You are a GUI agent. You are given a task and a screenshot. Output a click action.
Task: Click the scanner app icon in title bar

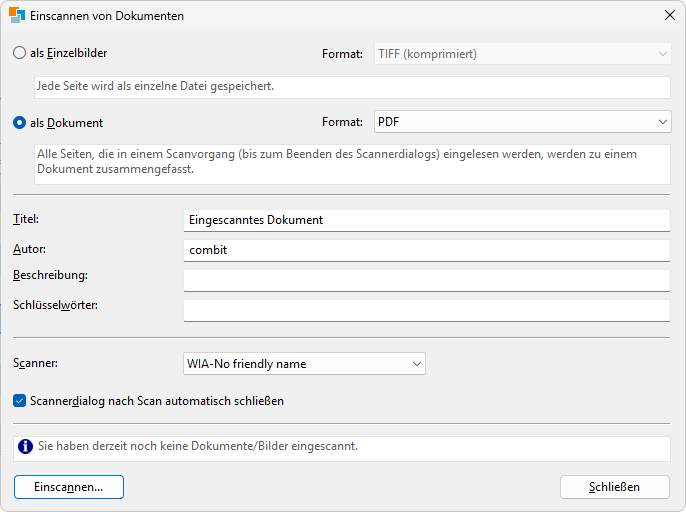[16, 16]
